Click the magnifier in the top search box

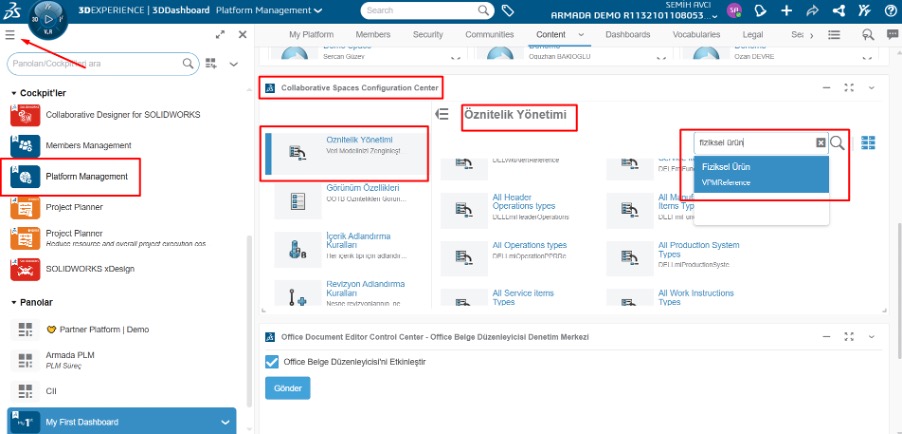[x=484, y=10]
